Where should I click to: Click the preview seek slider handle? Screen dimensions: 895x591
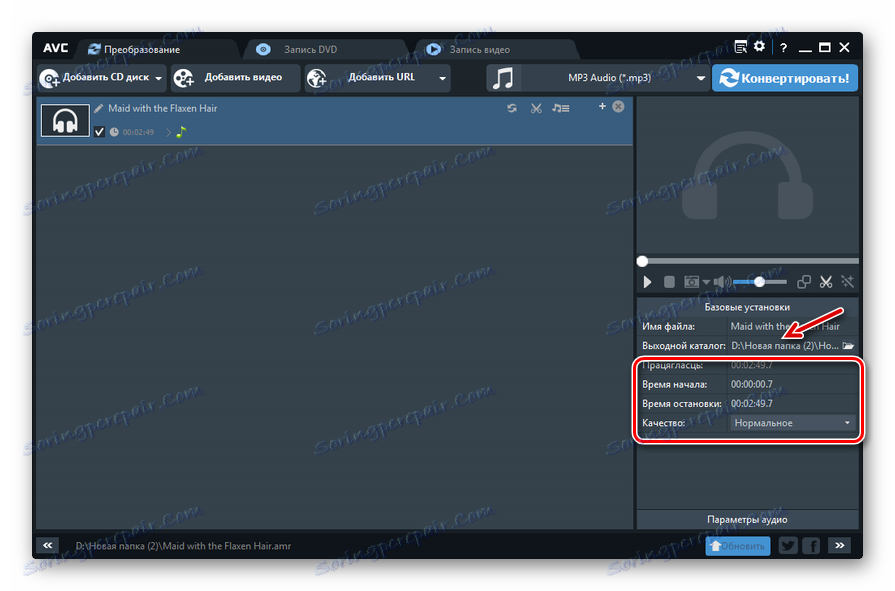(x=642, y=262)
